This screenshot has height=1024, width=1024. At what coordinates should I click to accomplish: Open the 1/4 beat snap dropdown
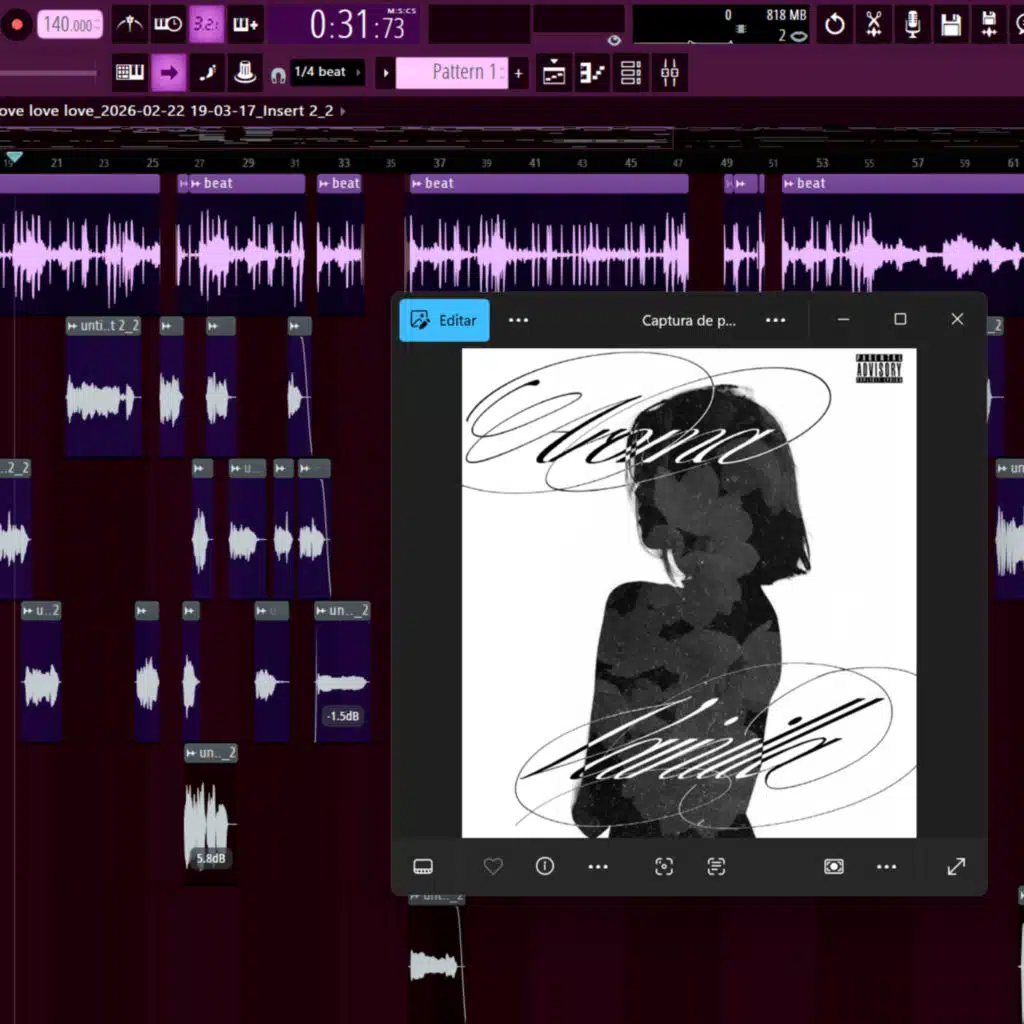[x=327, y=73]
